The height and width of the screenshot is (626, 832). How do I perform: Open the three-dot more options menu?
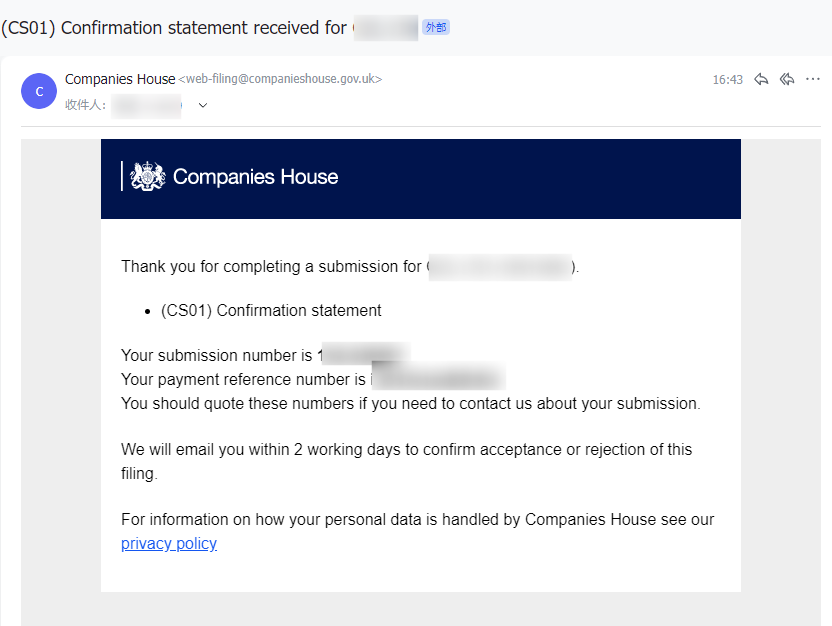[812, 80]
